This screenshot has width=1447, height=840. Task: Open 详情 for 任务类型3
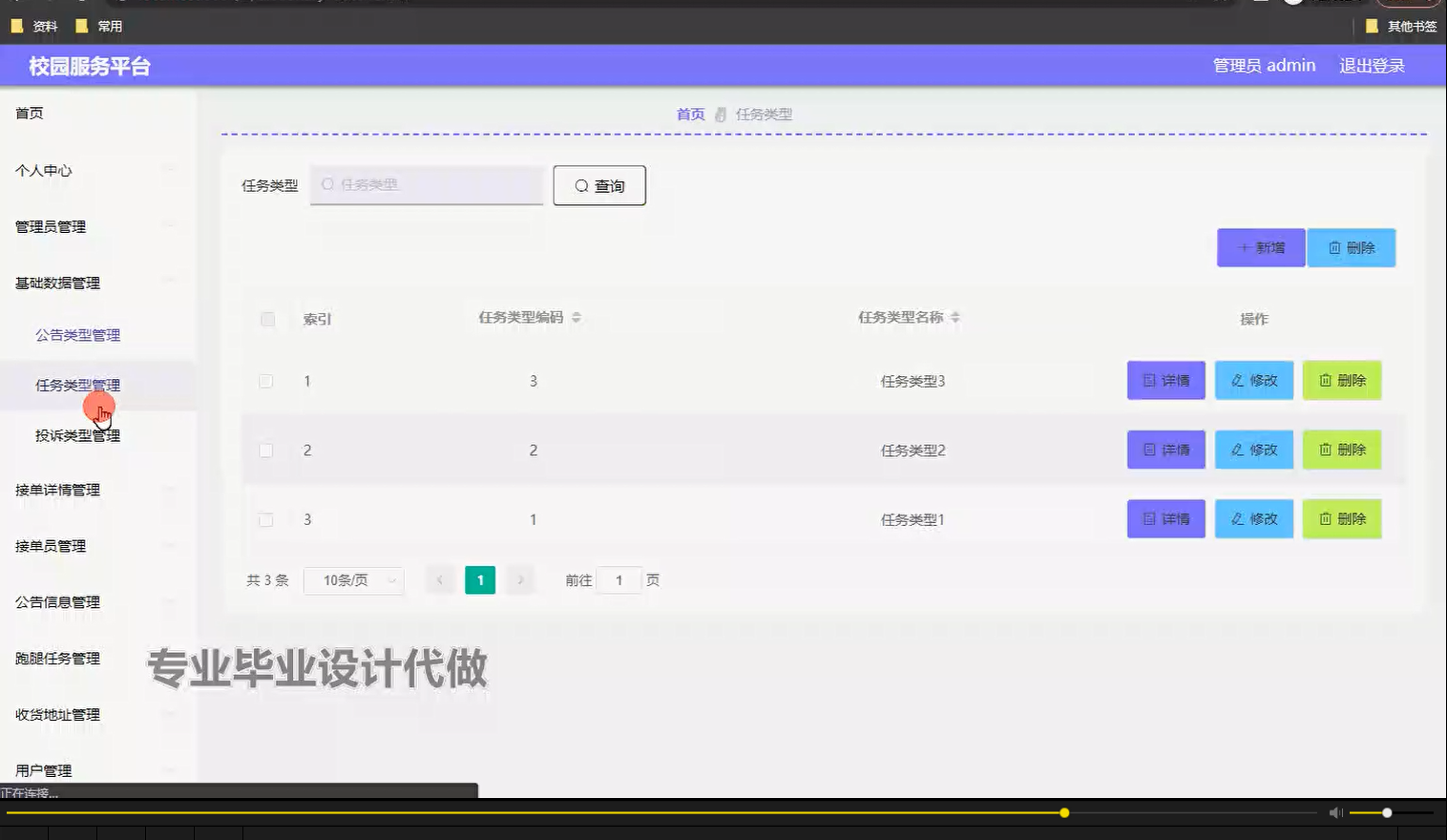[x=1166, y=380]
